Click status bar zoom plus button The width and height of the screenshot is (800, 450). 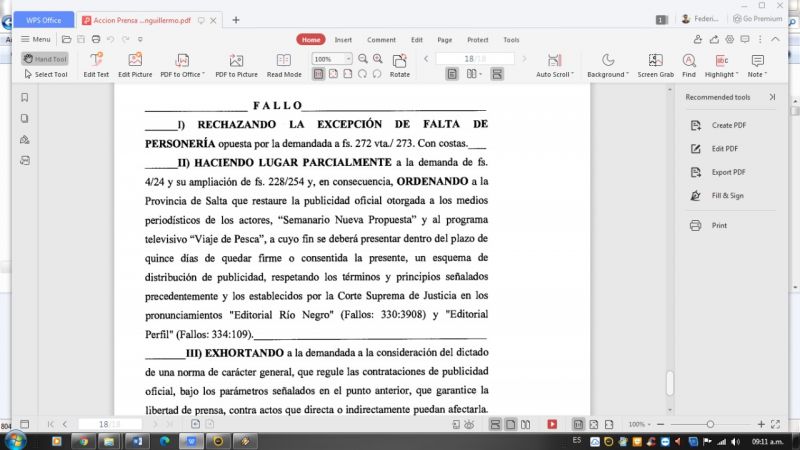pos(761,424)
